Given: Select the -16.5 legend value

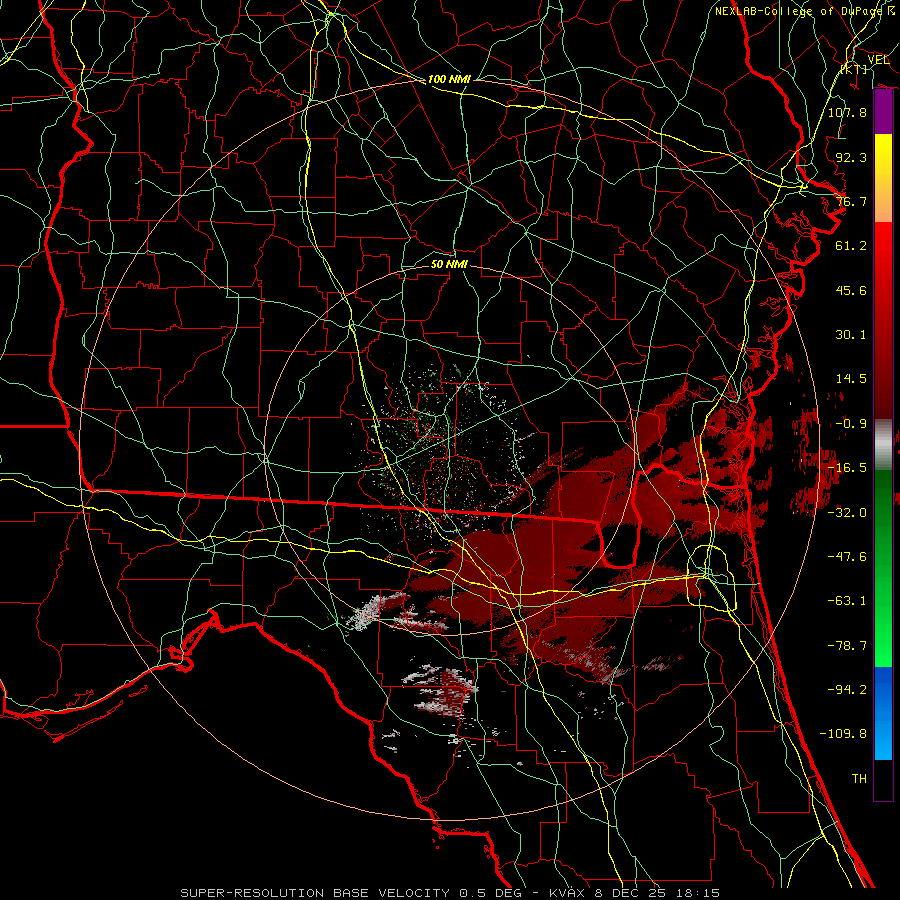Looking at the screenshot, I should [847, 468].
